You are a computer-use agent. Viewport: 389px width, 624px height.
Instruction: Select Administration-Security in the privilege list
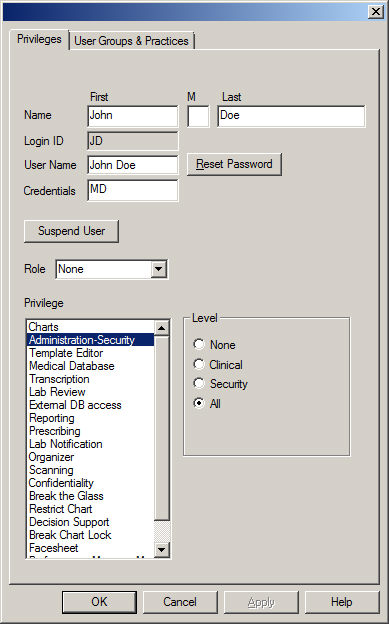[90, 340]
